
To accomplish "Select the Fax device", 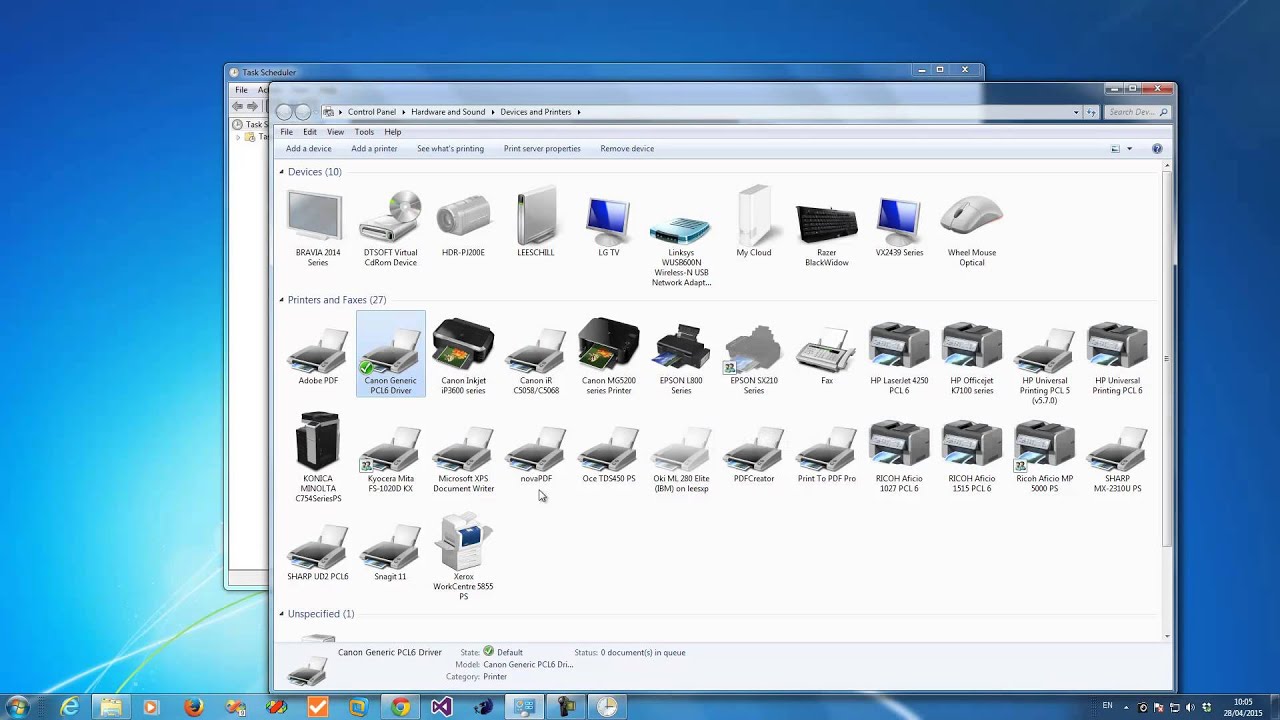I will click(827, 351).
